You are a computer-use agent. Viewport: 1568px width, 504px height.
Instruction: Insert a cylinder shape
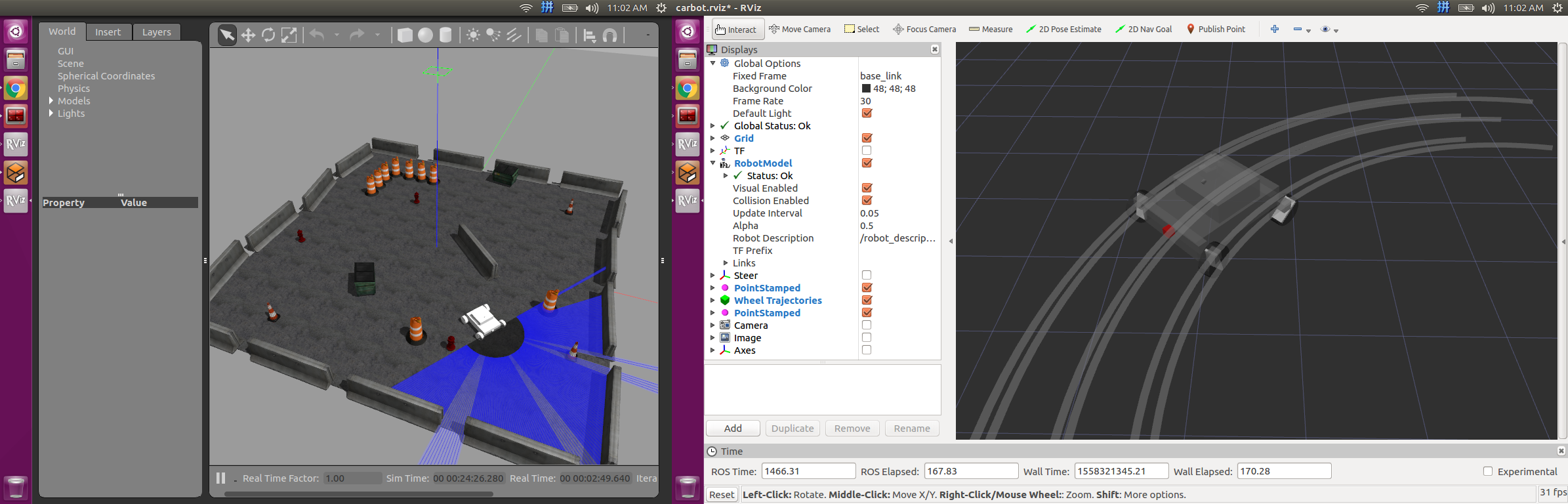click(445, 35)
